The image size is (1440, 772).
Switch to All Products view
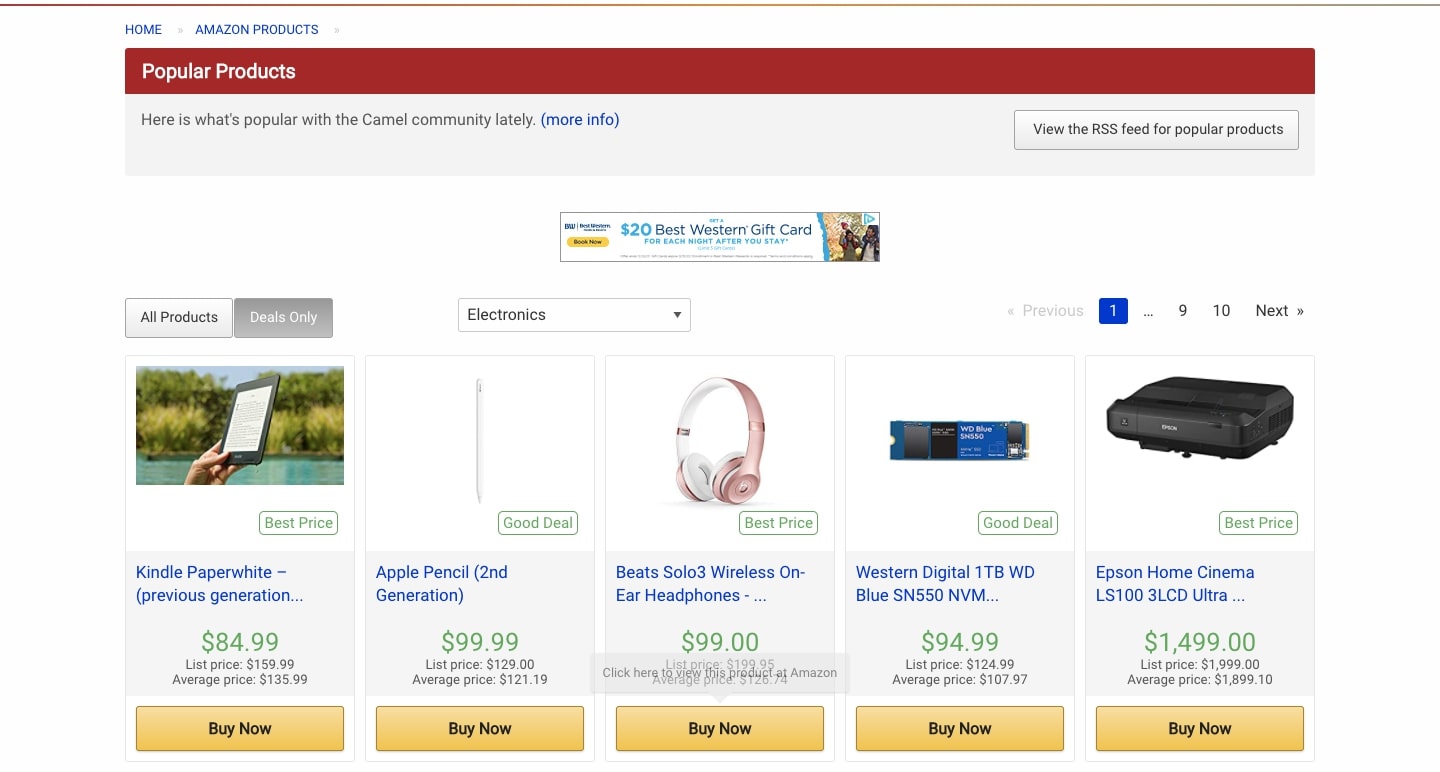179,317
